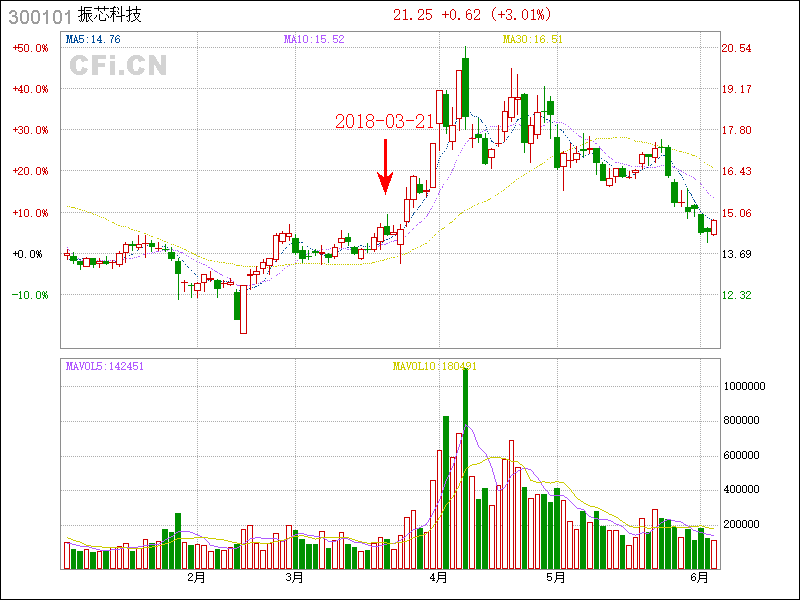Click the +50.0% left axis label

click(x=30, y=48)
